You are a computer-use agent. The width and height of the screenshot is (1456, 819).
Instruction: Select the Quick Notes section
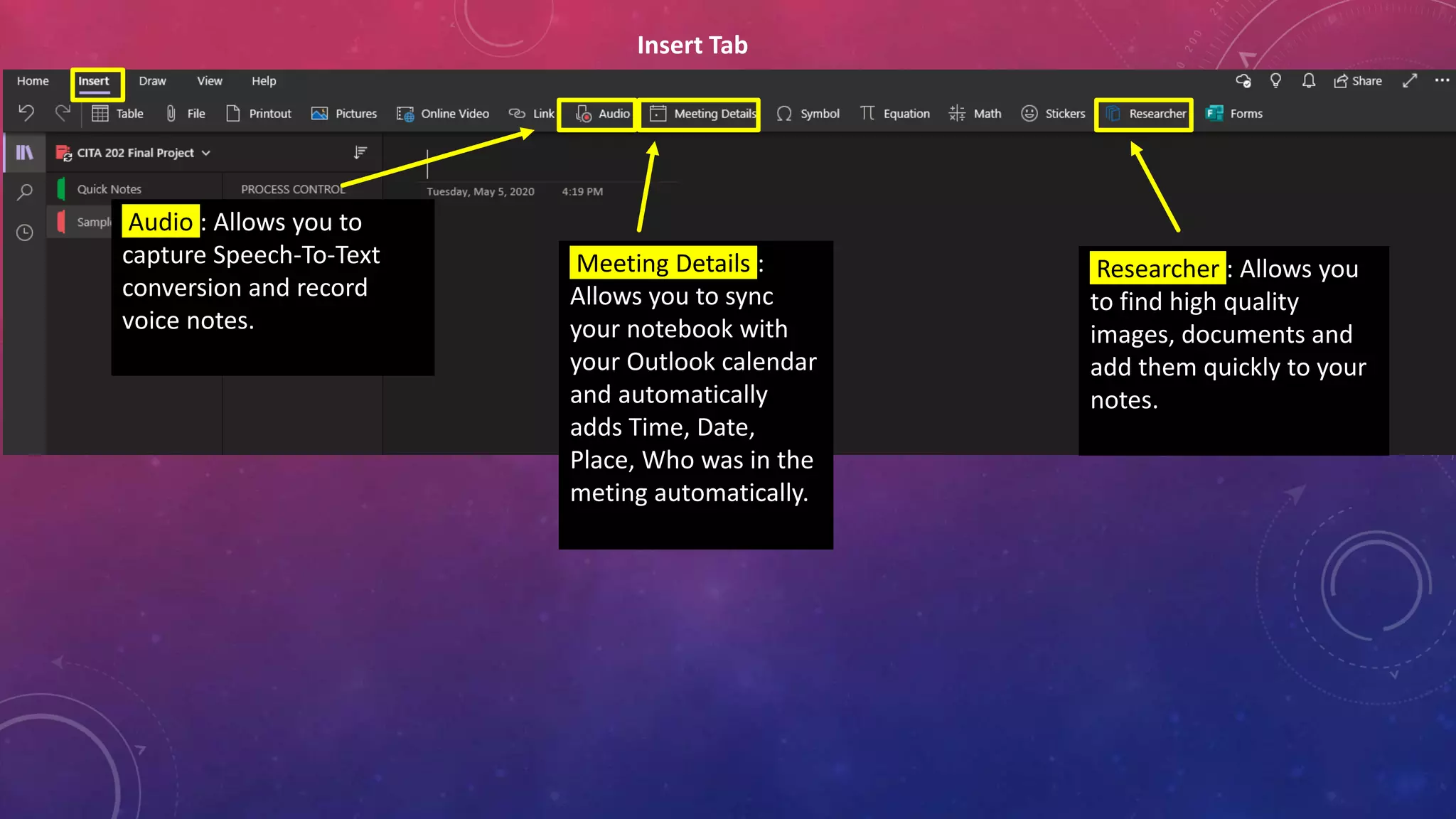tap(109, 189)
